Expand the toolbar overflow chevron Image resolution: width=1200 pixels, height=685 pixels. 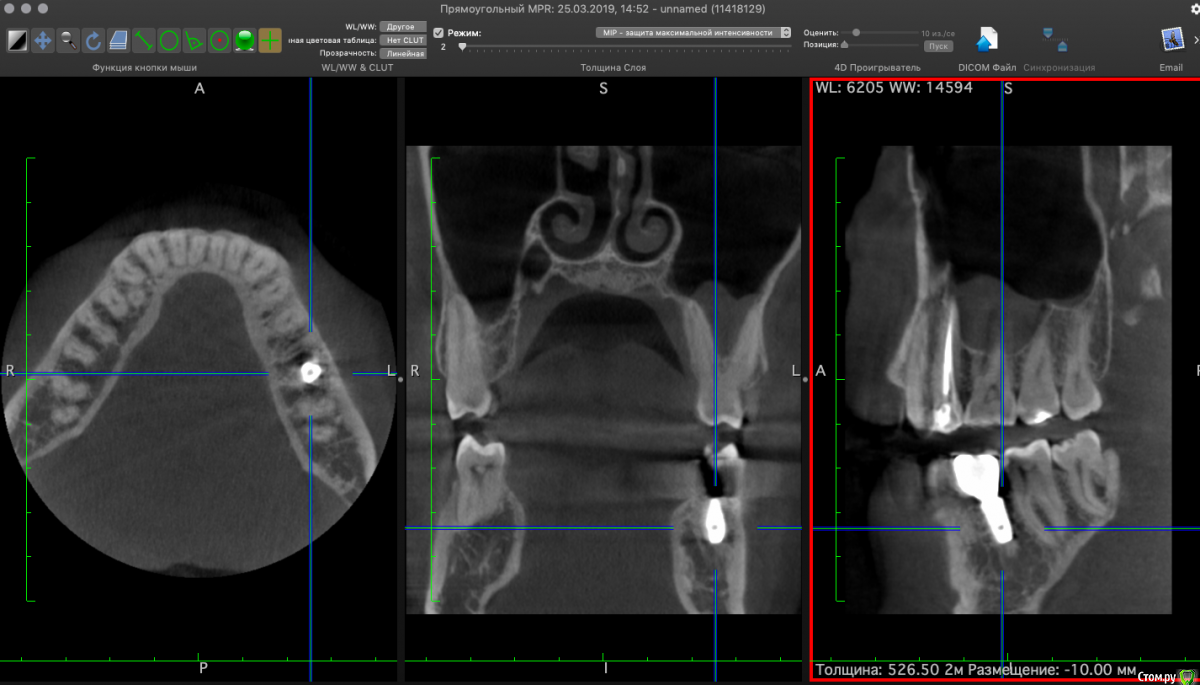pyautogui.click(x=1195, y=40)
